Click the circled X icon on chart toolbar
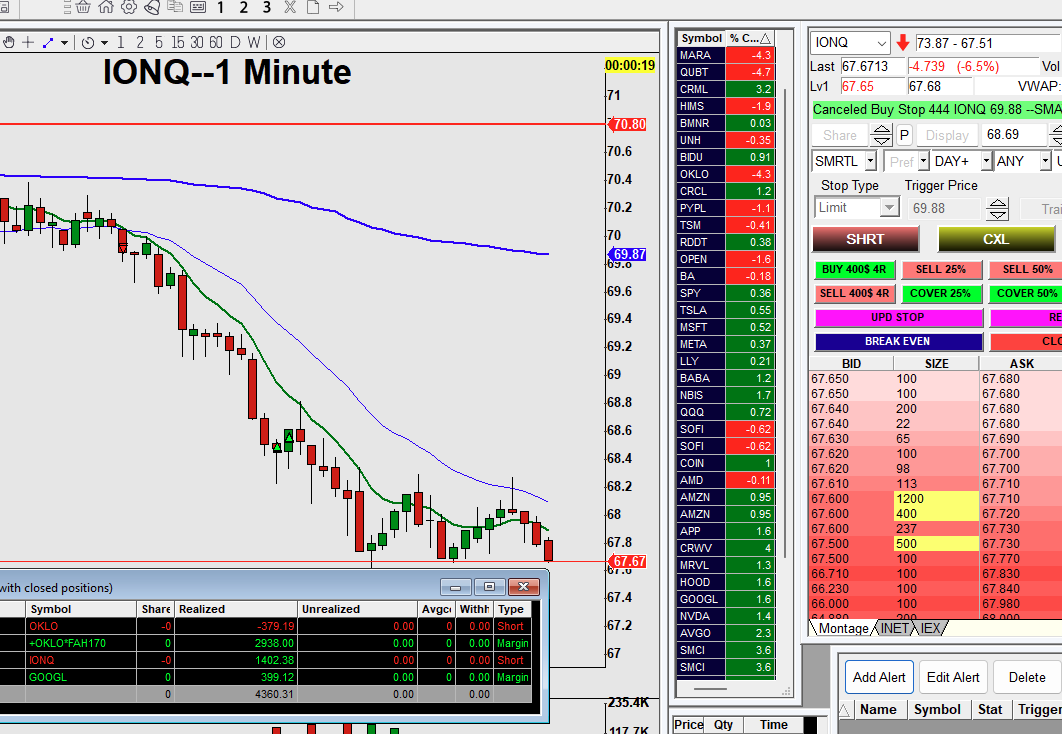This screenshot has width=1062, height=734. pos(279,43)
